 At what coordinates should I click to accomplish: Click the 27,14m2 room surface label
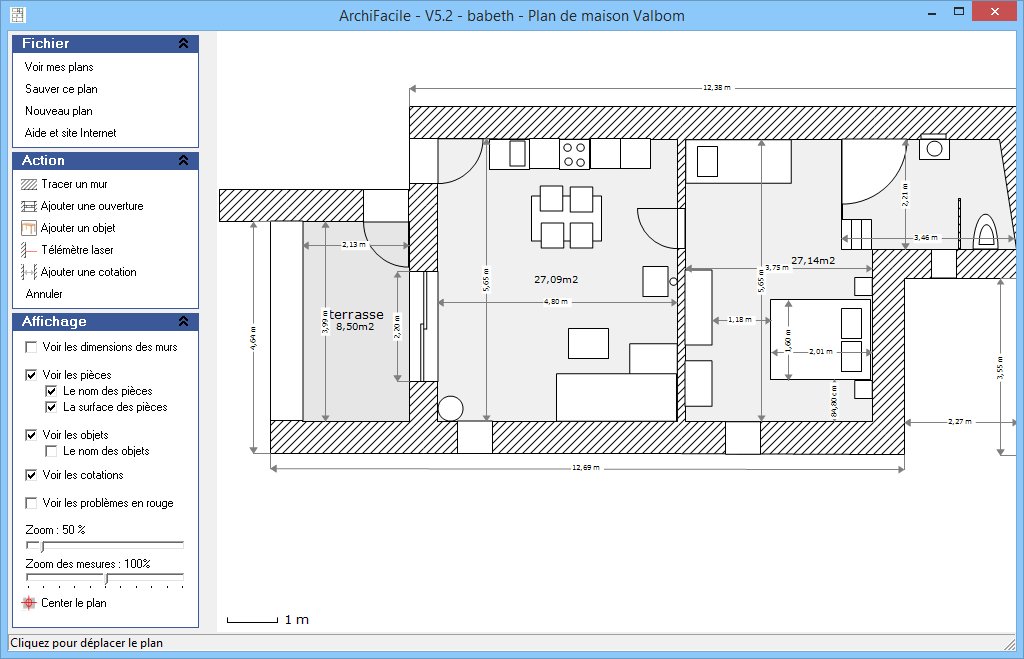[x=813, y=261]
